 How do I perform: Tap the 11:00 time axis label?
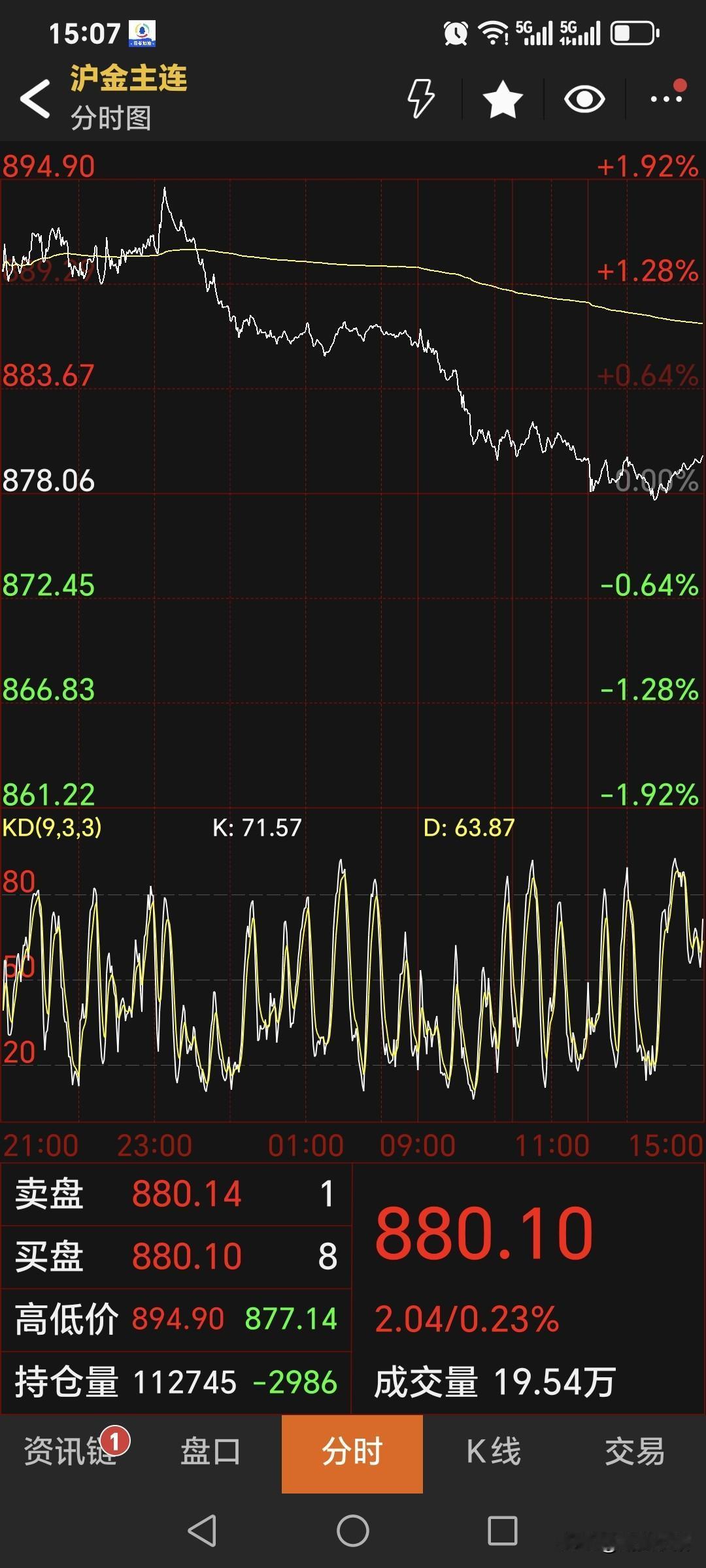(552, 1146)
